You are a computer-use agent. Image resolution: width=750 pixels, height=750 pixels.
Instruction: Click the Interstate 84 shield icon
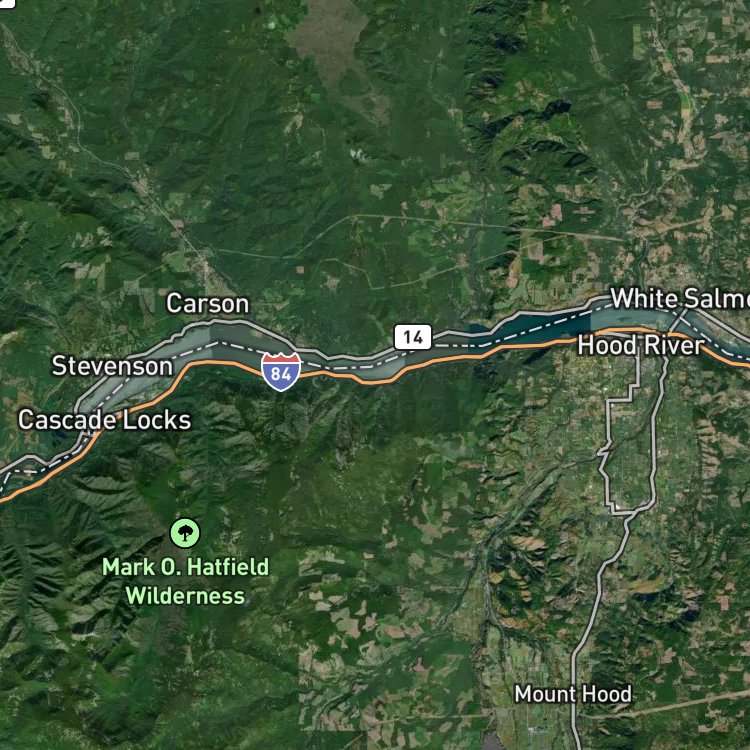(x=281, y=372)
